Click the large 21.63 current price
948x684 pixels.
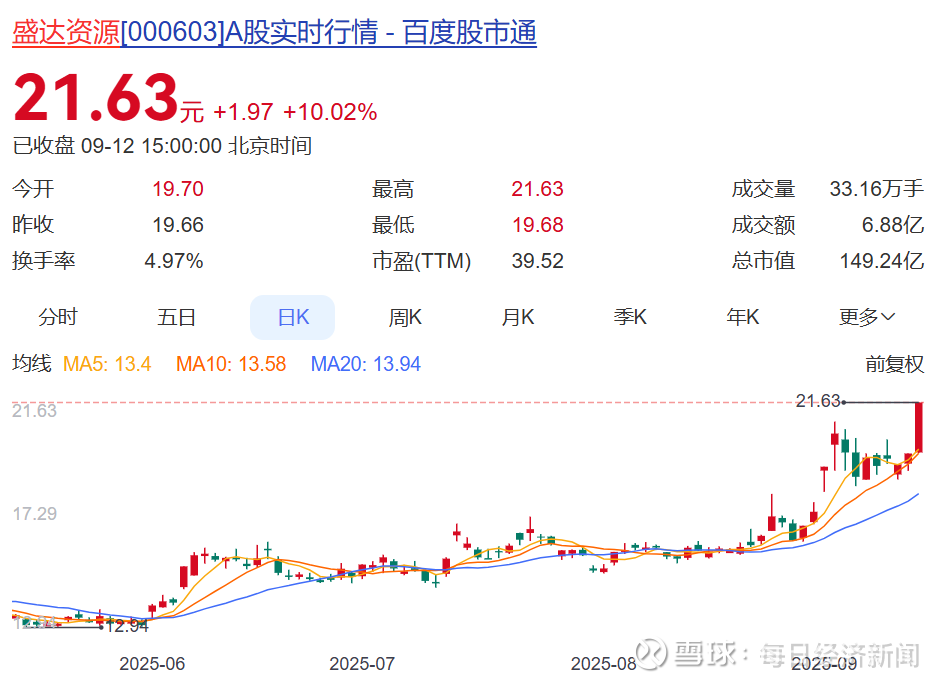[96, 97]
